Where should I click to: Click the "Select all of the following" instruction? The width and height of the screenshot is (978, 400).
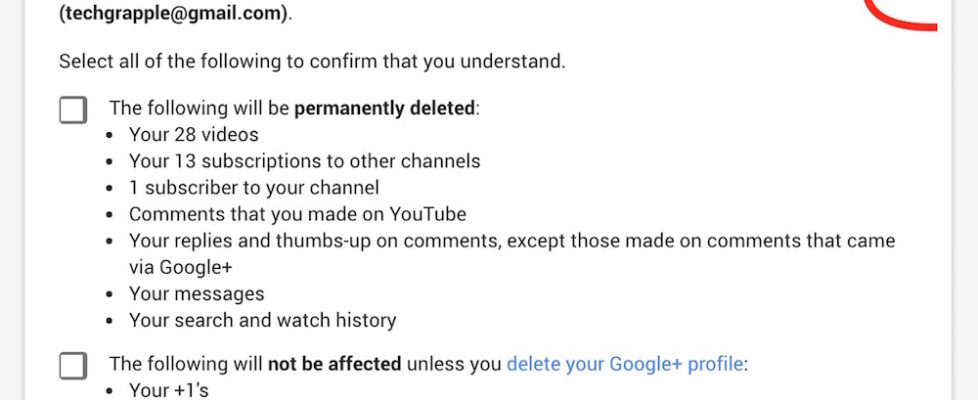312,61
